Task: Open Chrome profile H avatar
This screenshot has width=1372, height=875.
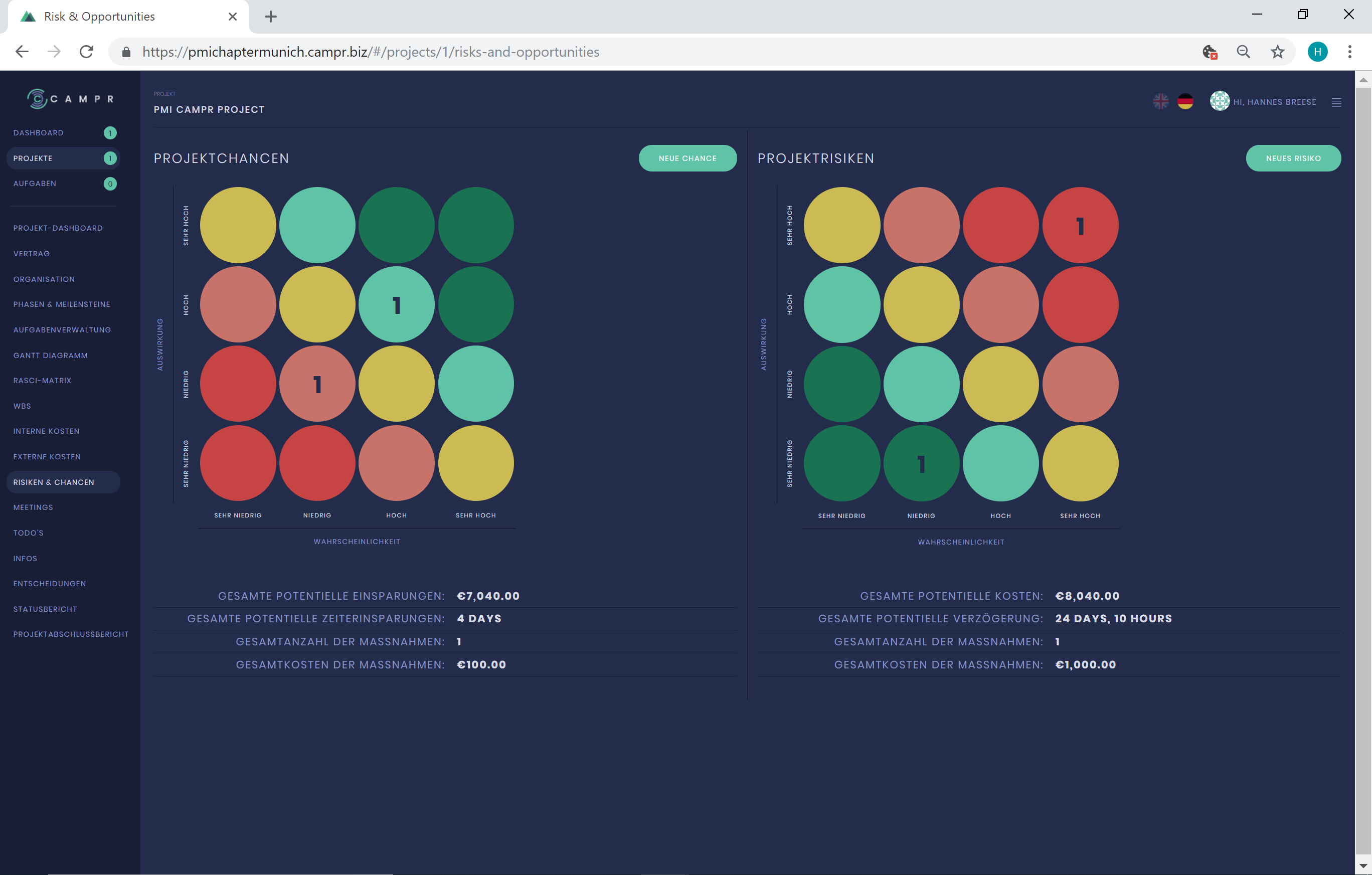Action: pos(1317,52)
